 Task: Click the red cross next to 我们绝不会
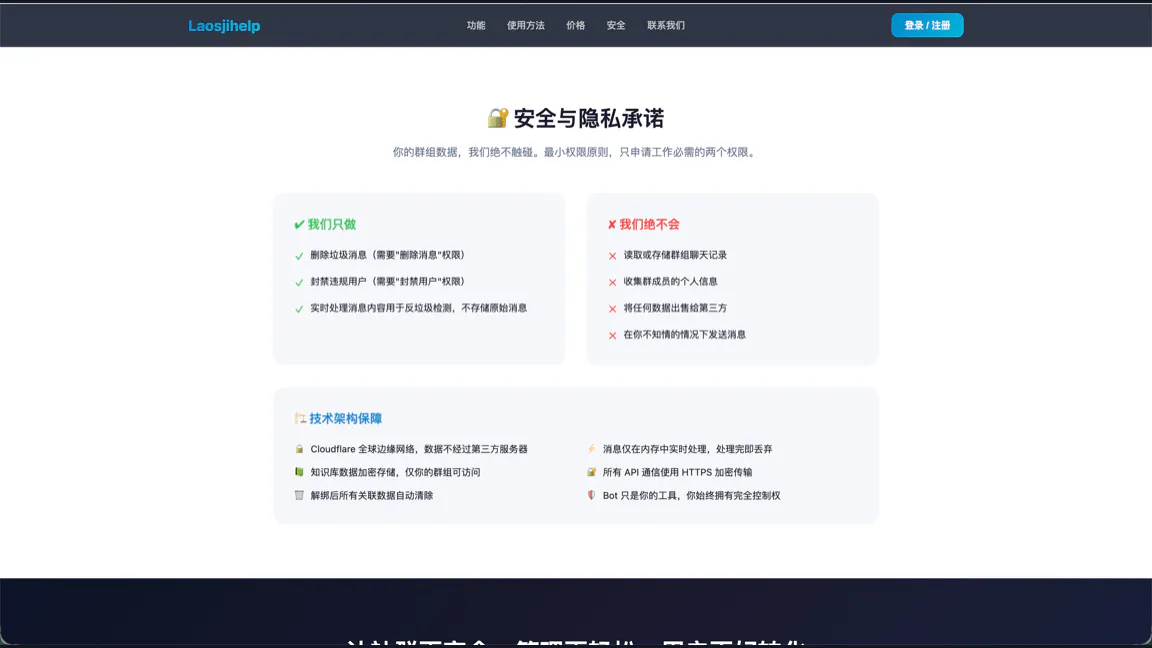click(x=612, y=225)
